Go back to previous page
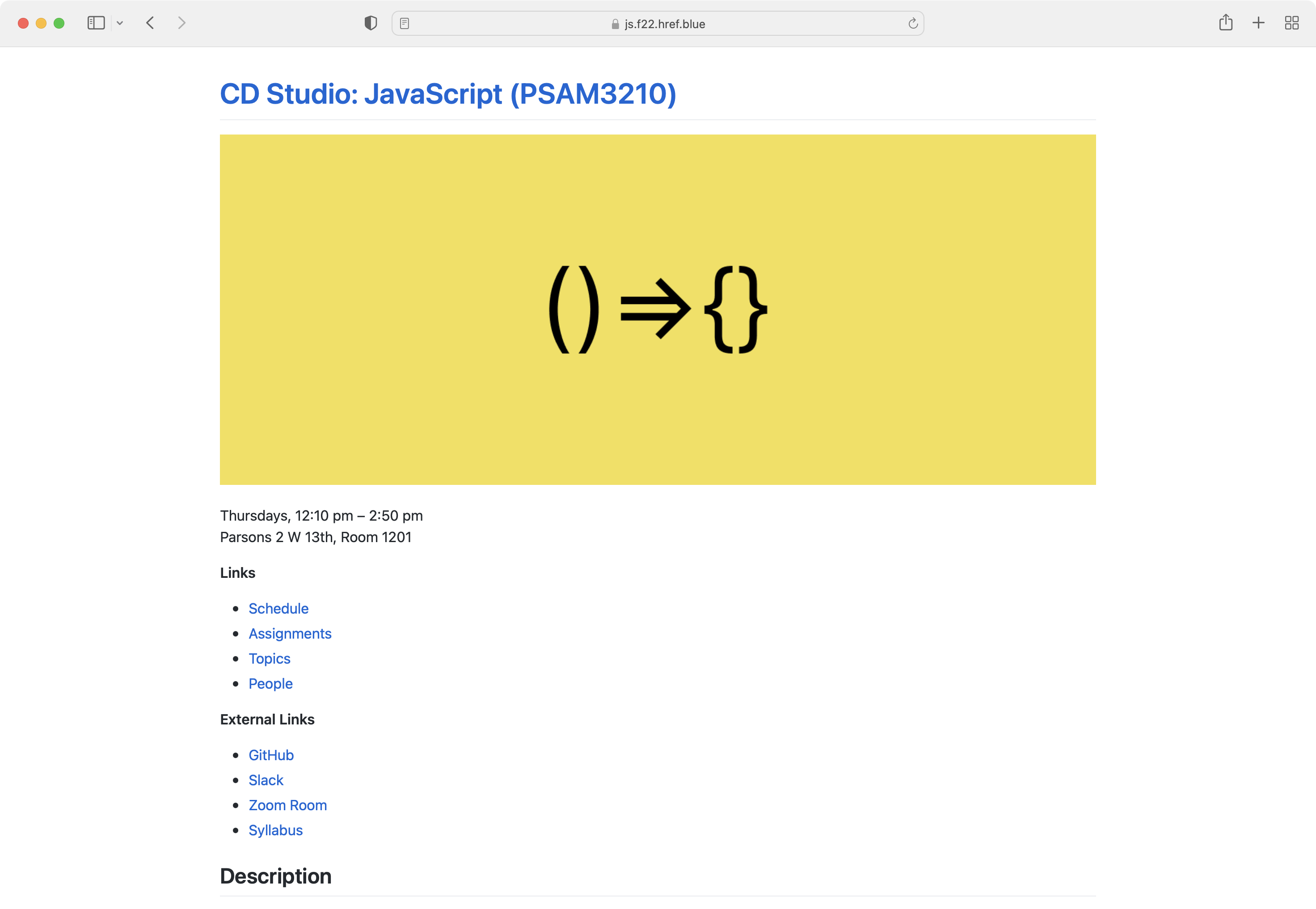The image size is (1316, 909). pos(150,23)
